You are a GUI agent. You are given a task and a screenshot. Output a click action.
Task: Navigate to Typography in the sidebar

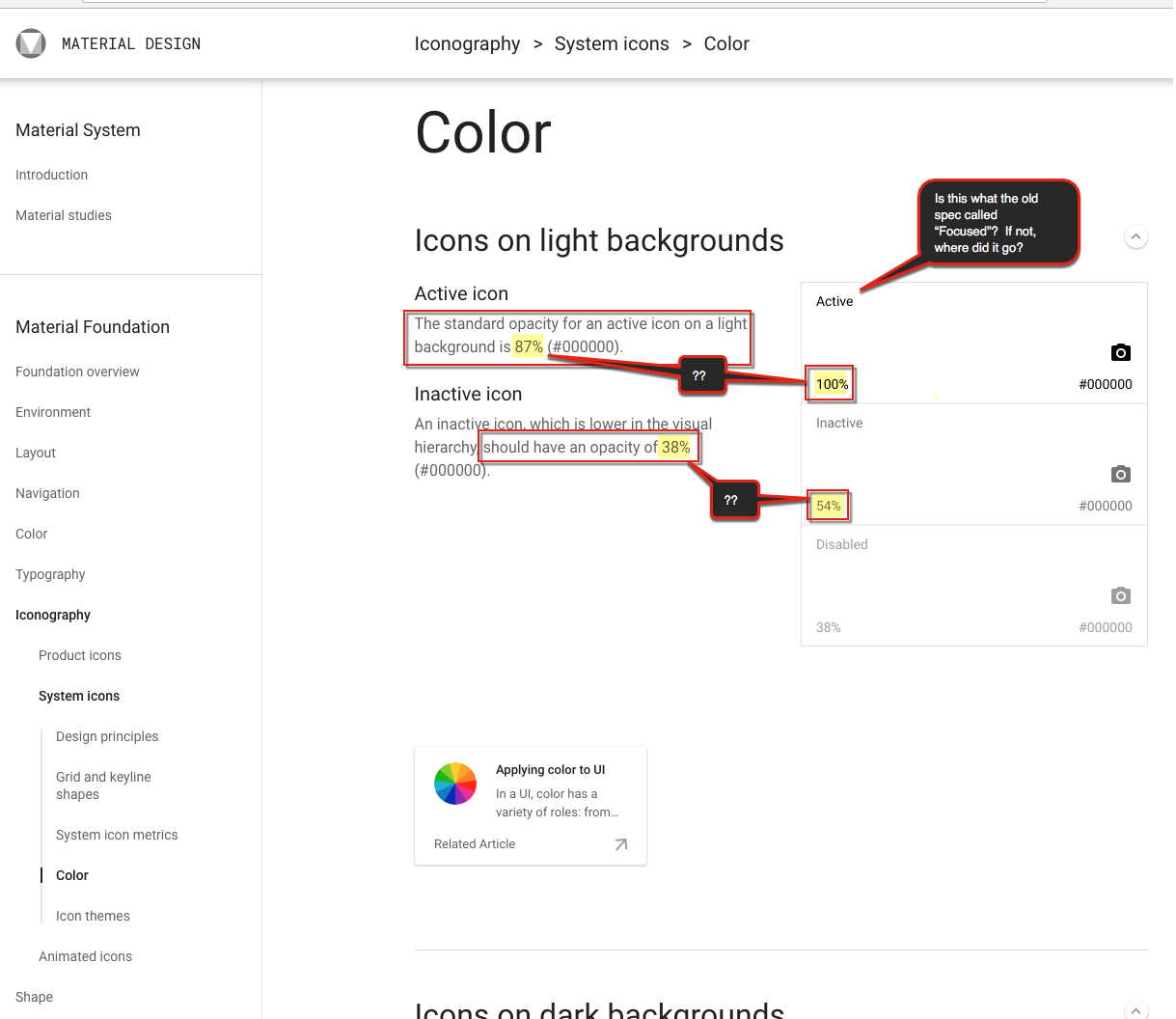tap(50, 574)
